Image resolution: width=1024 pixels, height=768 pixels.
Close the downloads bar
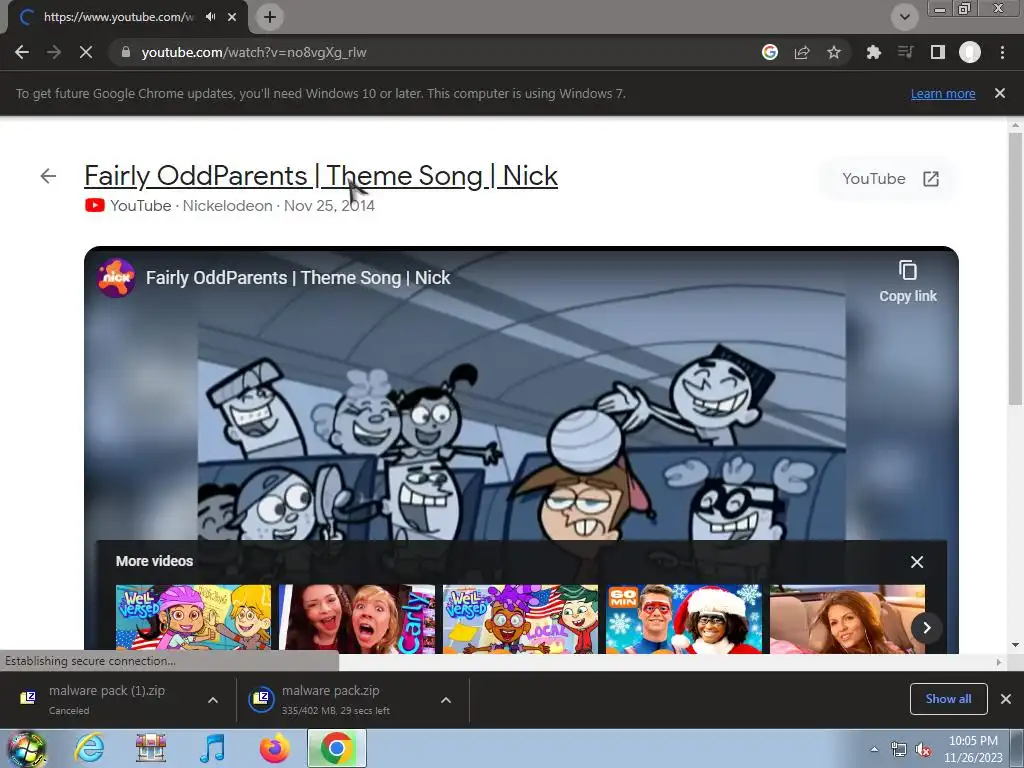1006,699
